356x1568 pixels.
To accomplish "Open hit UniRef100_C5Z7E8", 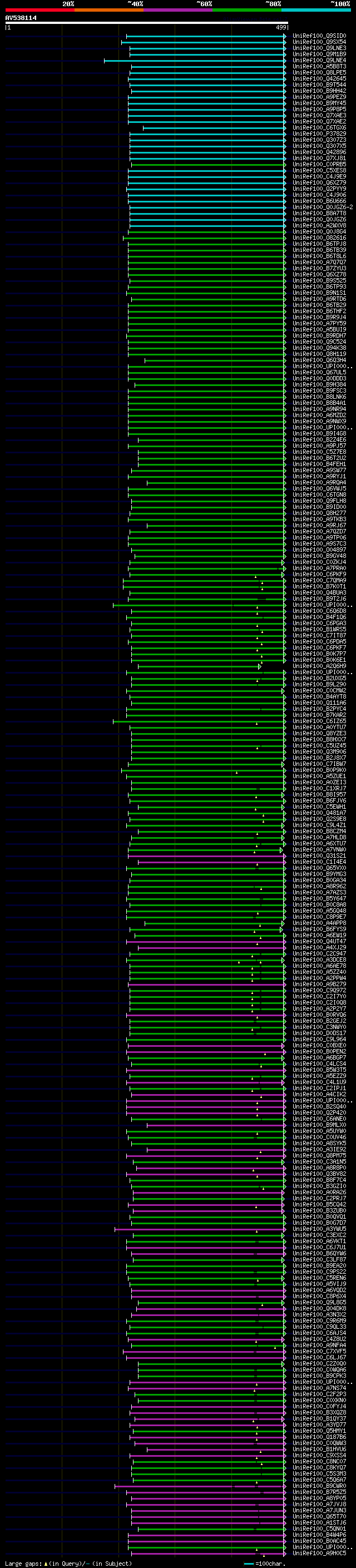I will (319, 452).
